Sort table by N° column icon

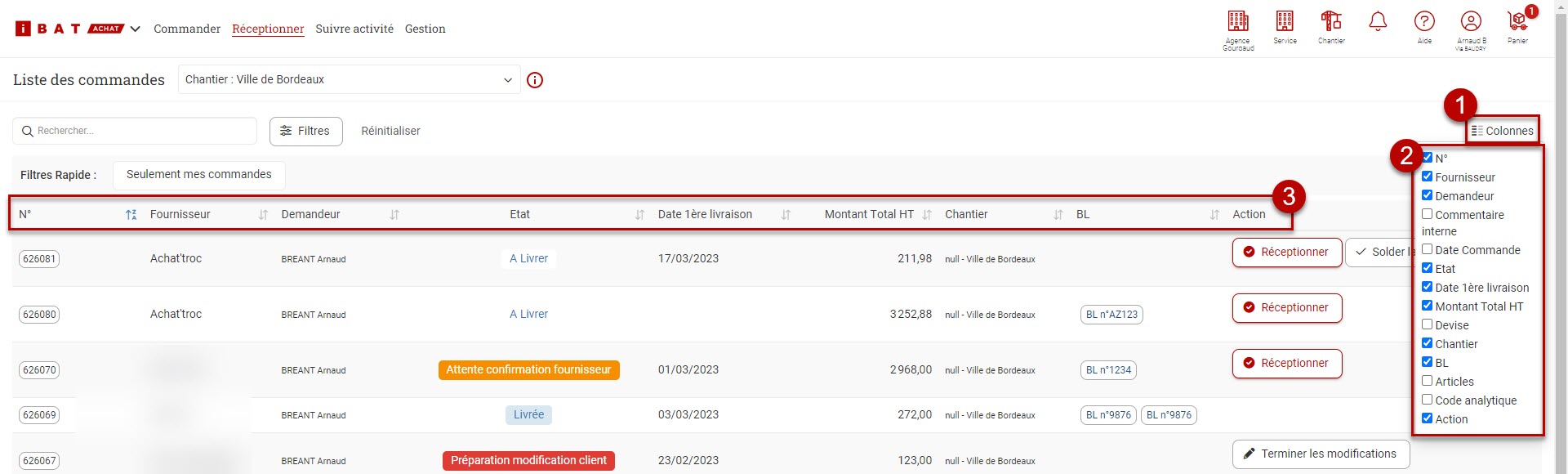point(131,215)
